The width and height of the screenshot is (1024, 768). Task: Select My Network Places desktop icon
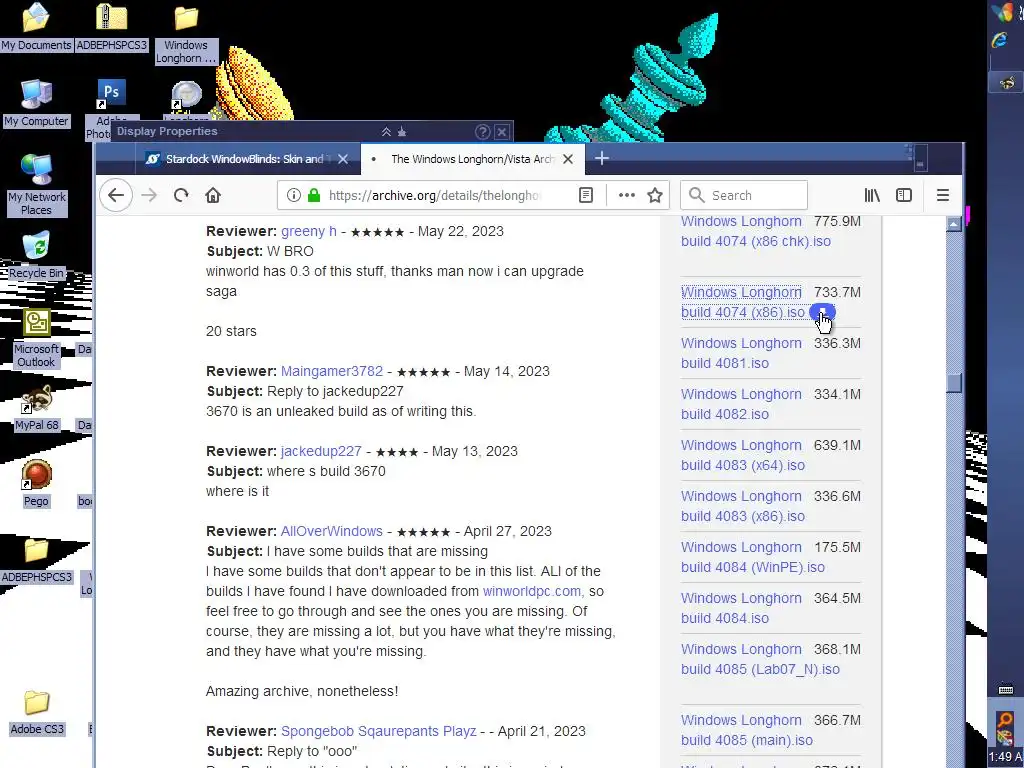[36, 185]
